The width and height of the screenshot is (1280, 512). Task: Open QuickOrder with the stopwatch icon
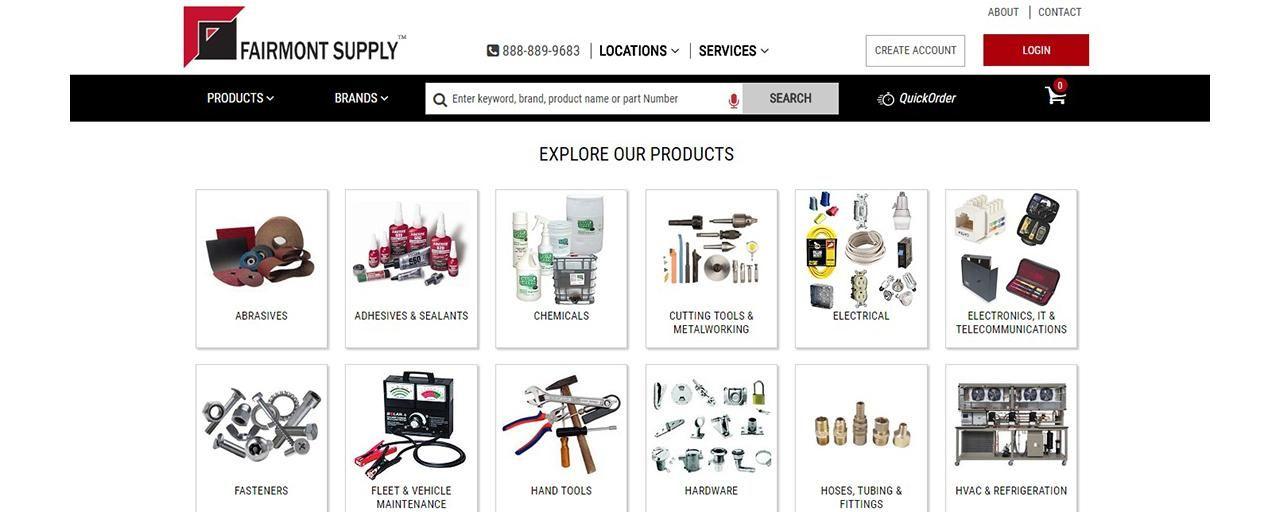click(886, 98)
